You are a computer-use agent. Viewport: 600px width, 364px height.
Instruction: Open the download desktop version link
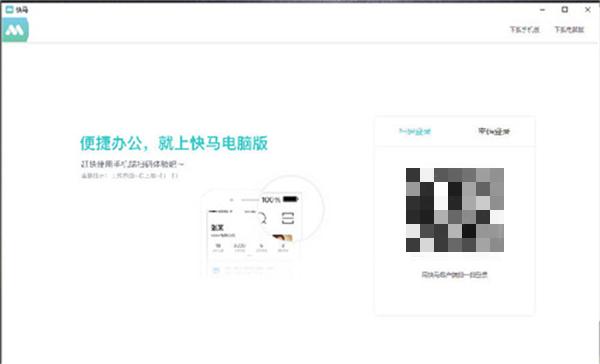tap(569, 29)
